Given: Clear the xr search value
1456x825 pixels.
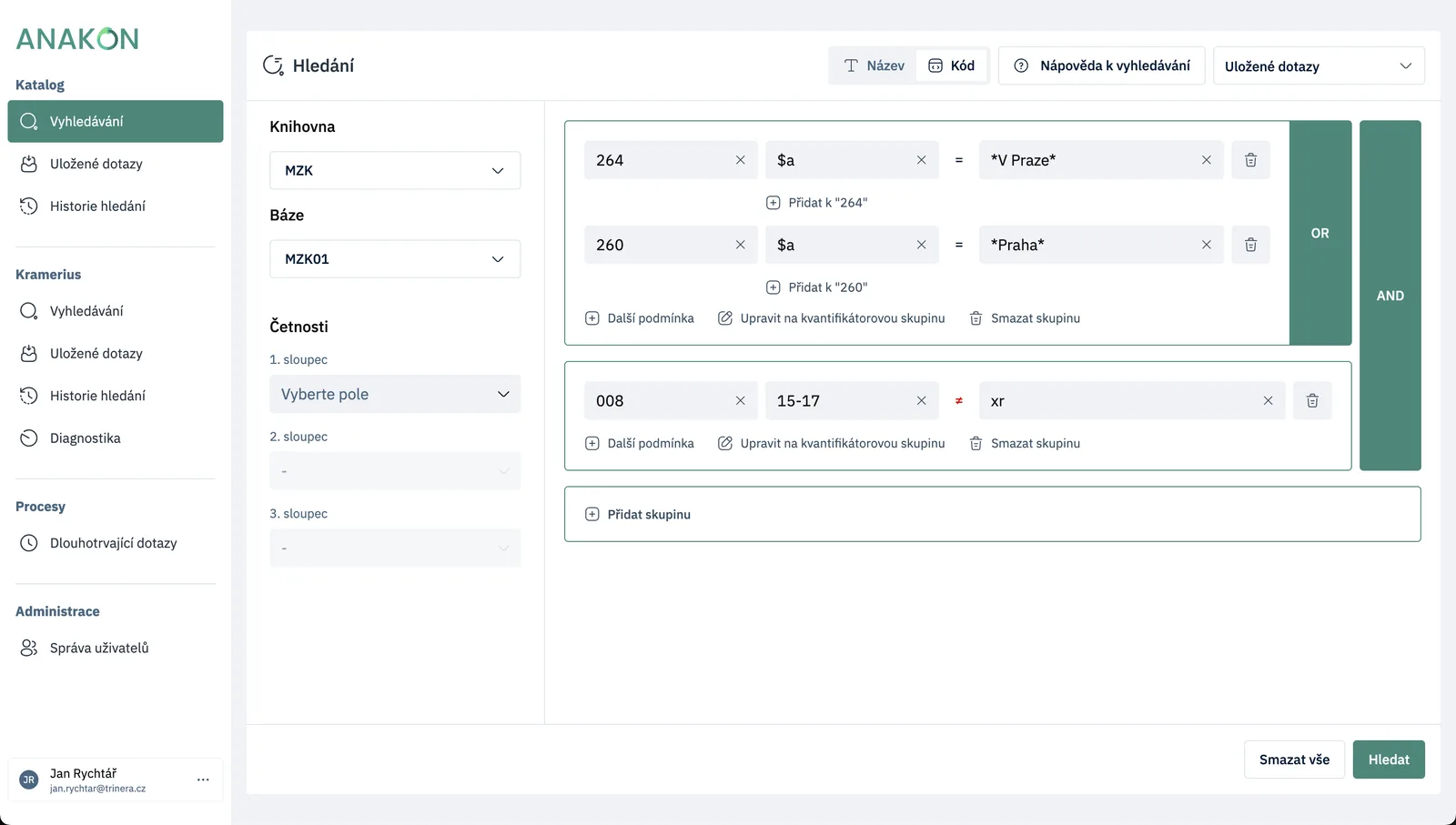Looking at the screenshot, I should point(1269,400).
